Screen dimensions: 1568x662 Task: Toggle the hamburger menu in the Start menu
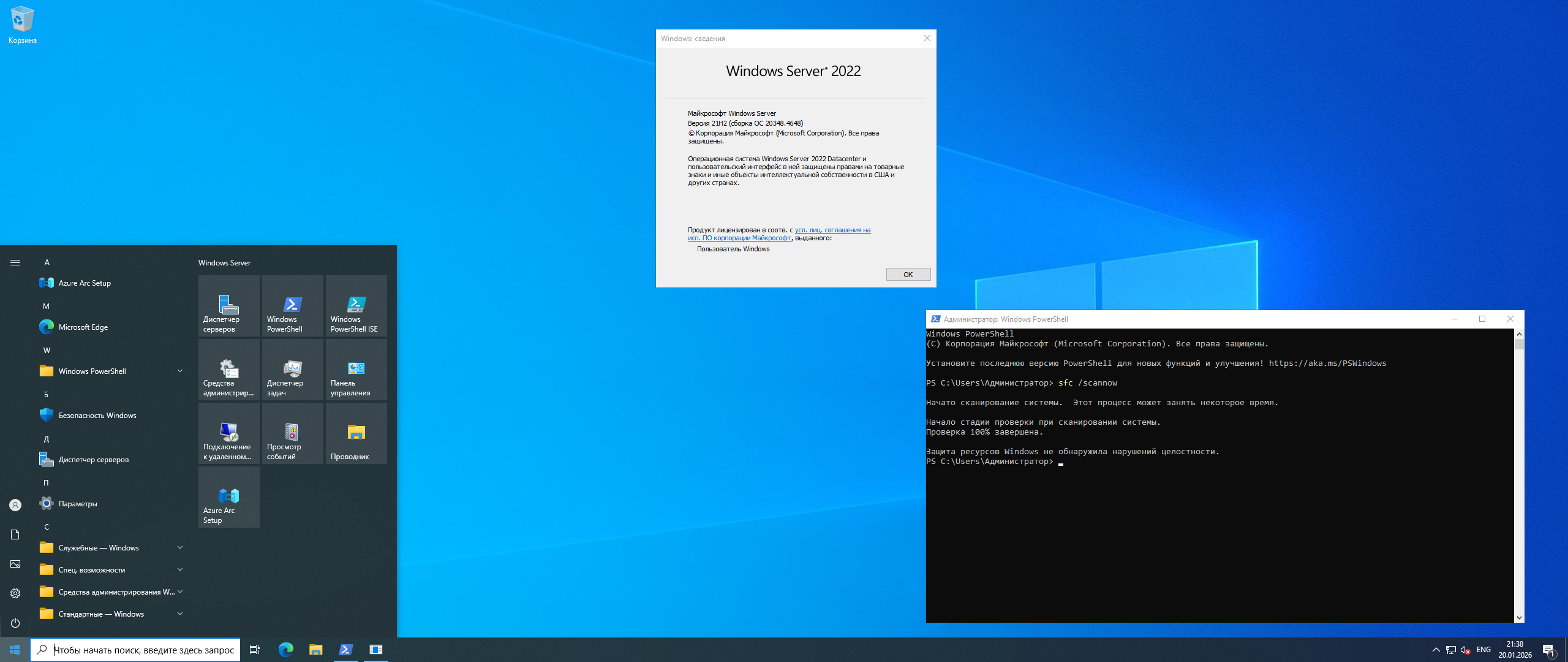15,262
